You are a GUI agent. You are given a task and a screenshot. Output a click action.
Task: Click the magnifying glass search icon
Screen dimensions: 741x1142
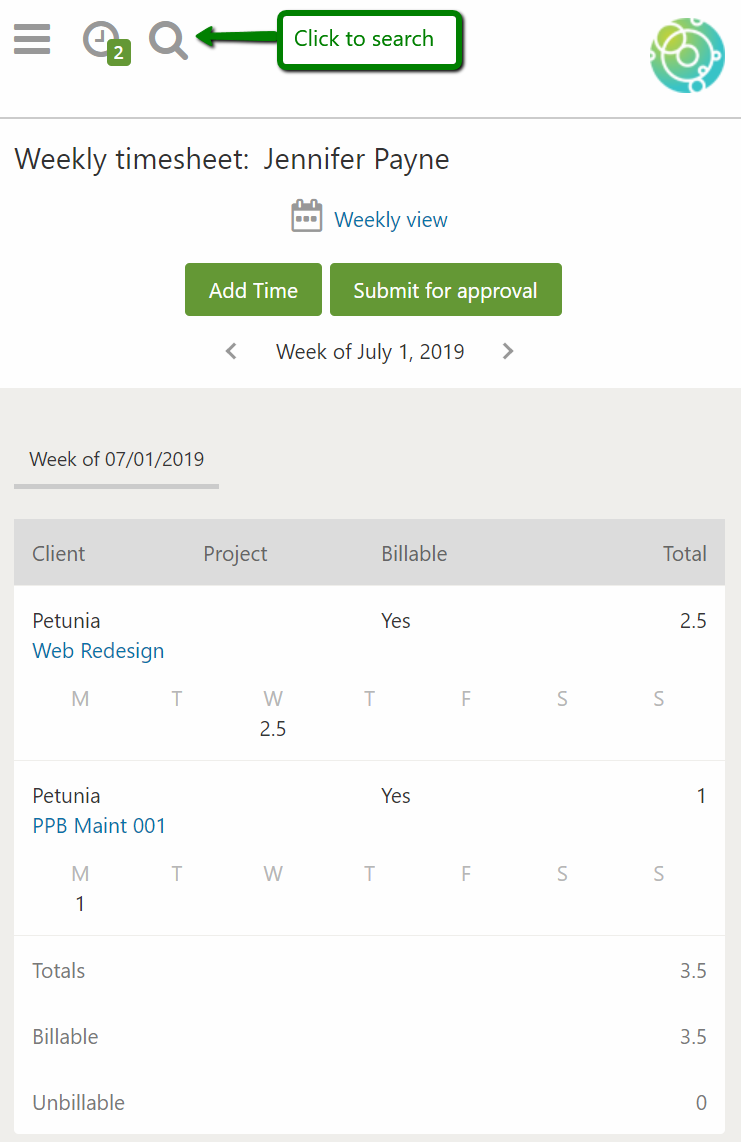pyautogui.click(x=168, y=41)
